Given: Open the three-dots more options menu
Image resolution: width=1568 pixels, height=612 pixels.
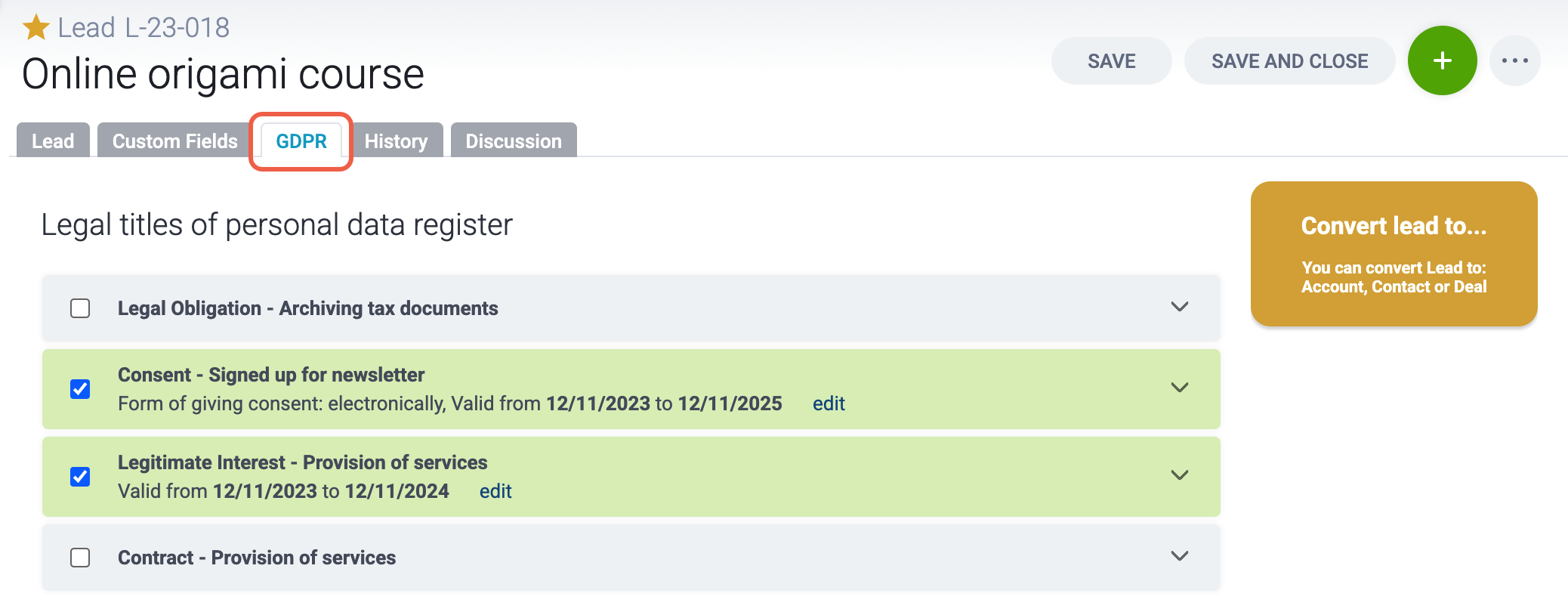Looking at the screenshot, I should [x=1514, y=60].
